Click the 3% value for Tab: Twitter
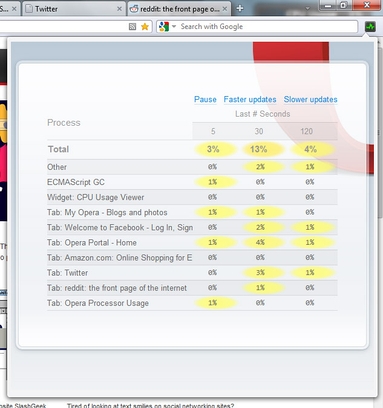This screenshot has width=383, height=408. [x=260, y=273]
